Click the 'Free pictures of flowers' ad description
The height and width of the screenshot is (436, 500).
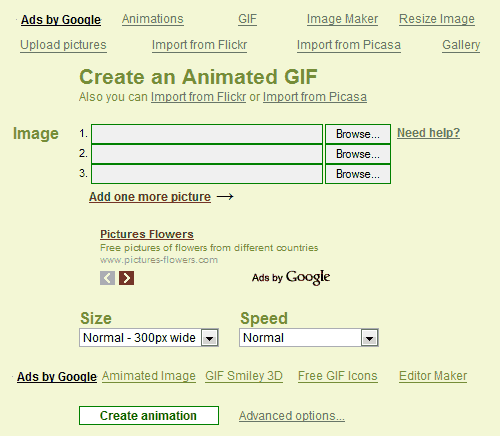[209, 248]
